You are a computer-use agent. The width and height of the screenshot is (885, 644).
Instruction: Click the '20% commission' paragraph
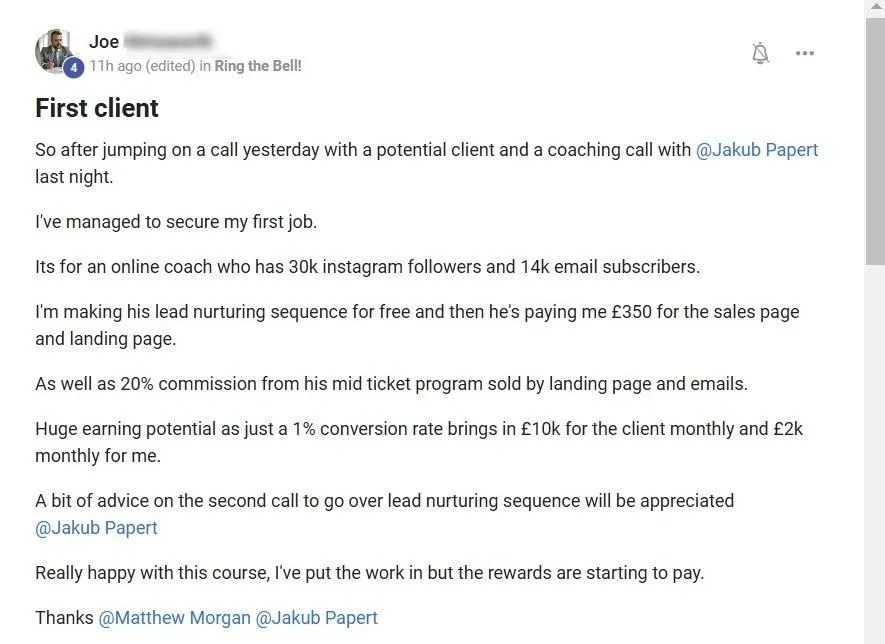click(391, 384)
